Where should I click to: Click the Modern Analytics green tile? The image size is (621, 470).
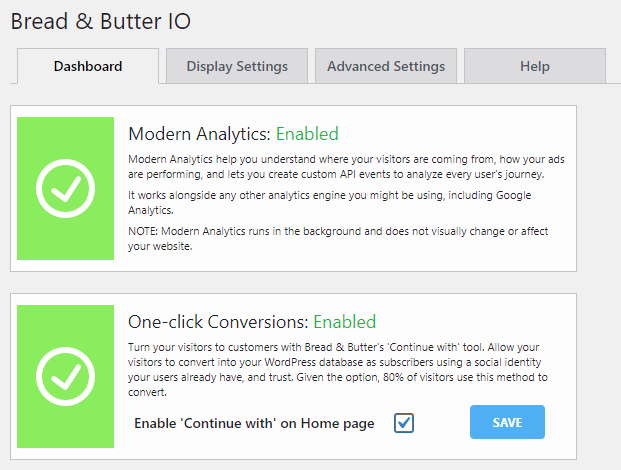tap(65, 188)
